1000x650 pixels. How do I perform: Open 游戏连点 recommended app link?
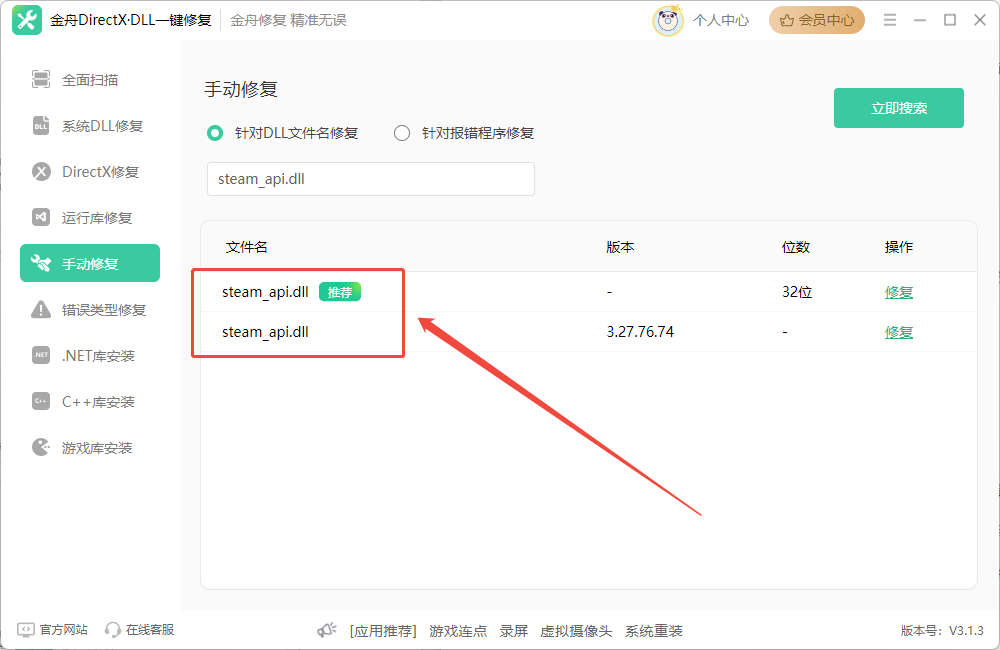click(458, 631)
